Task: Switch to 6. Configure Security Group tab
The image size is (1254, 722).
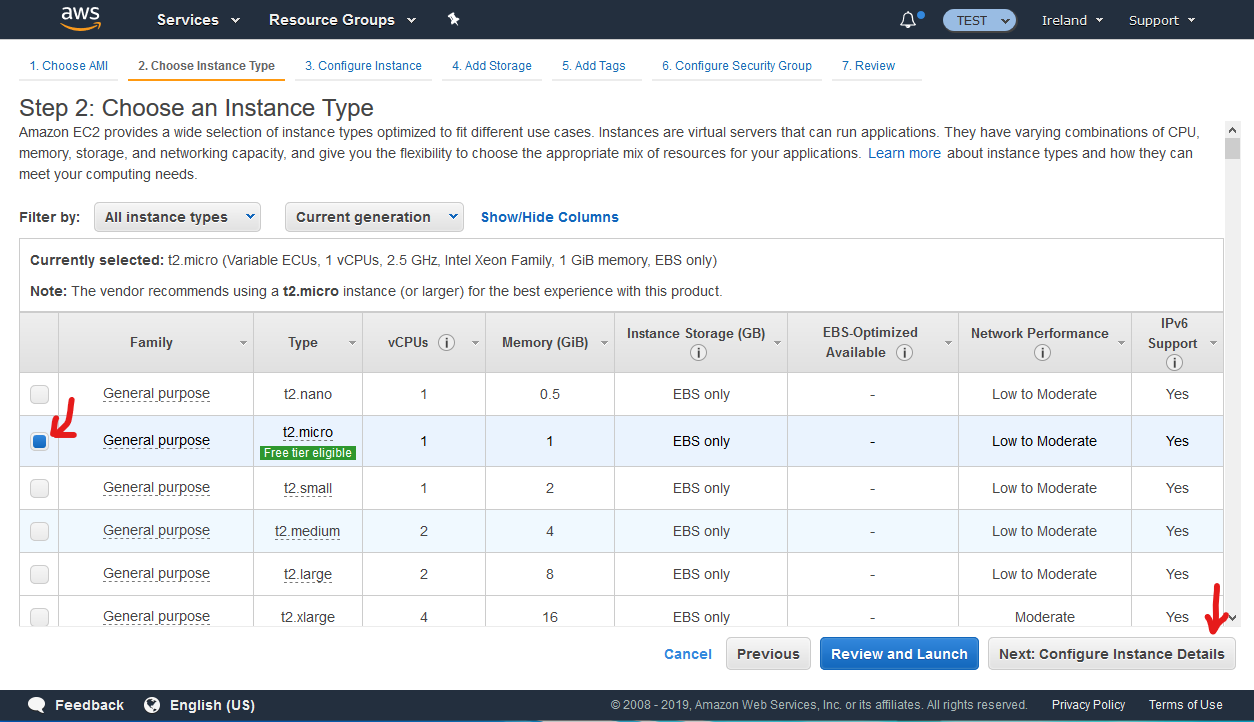Action: pos(737,66)
